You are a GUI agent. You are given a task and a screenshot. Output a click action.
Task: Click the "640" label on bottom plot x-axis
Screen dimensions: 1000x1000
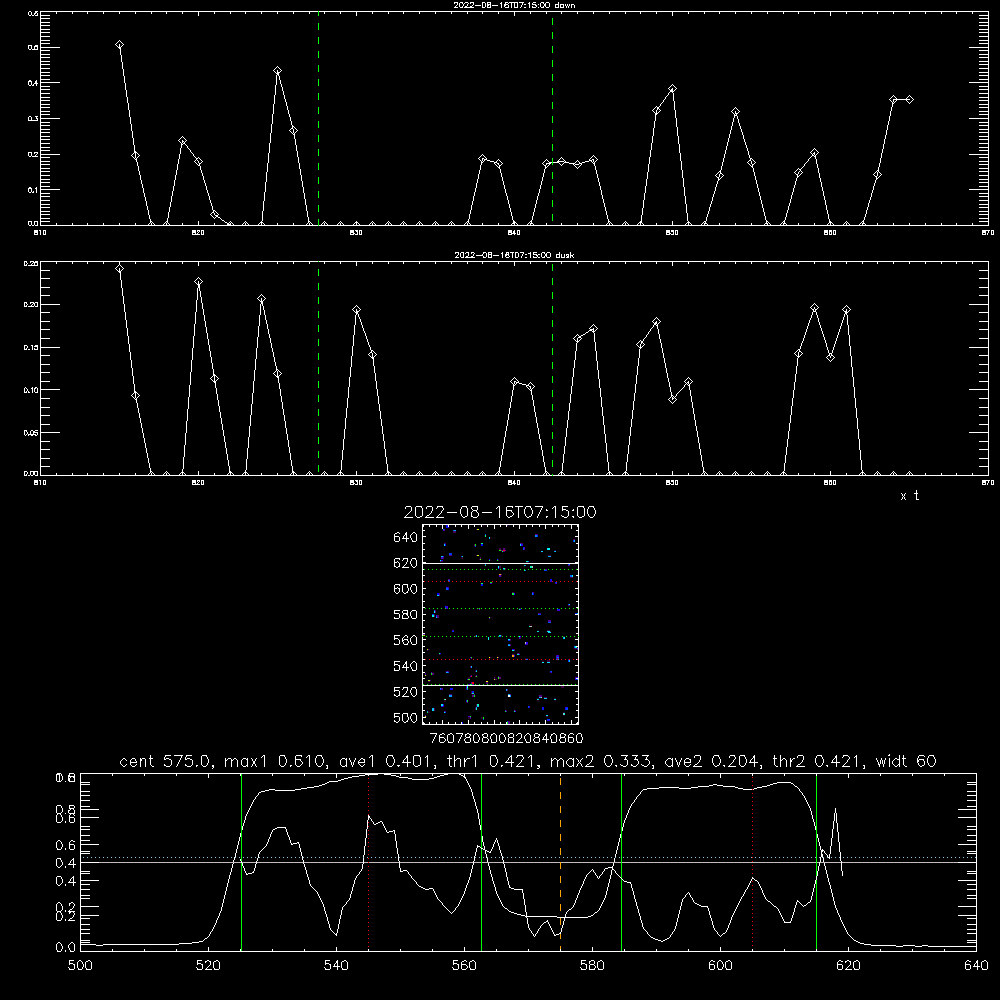(976, 966)
